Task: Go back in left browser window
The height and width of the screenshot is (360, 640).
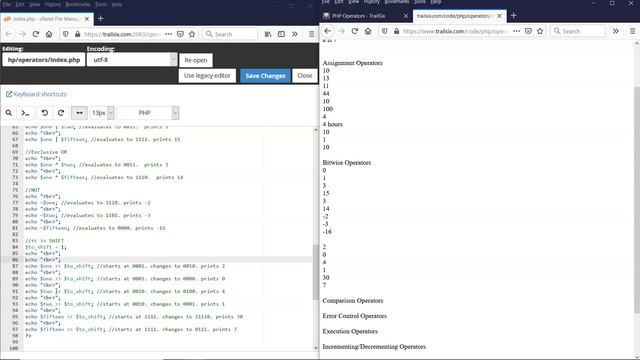Action: [9, 34]
